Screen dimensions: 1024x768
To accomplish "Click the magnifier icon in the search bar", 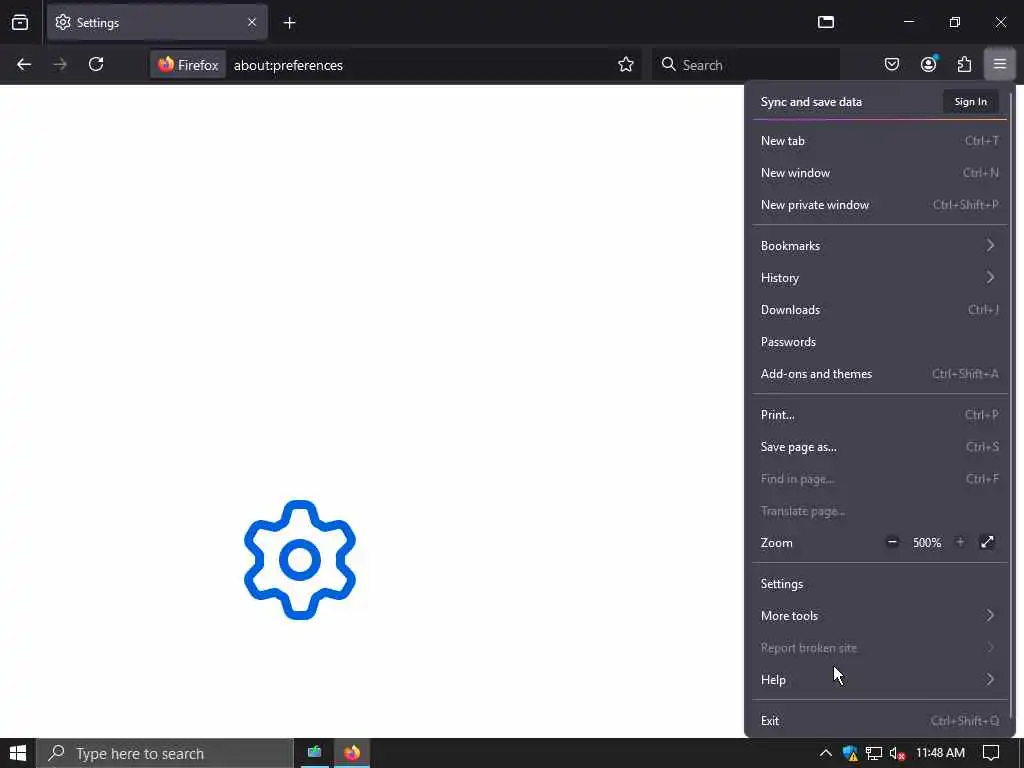I will pyautogui.click(x=668, y=64).
